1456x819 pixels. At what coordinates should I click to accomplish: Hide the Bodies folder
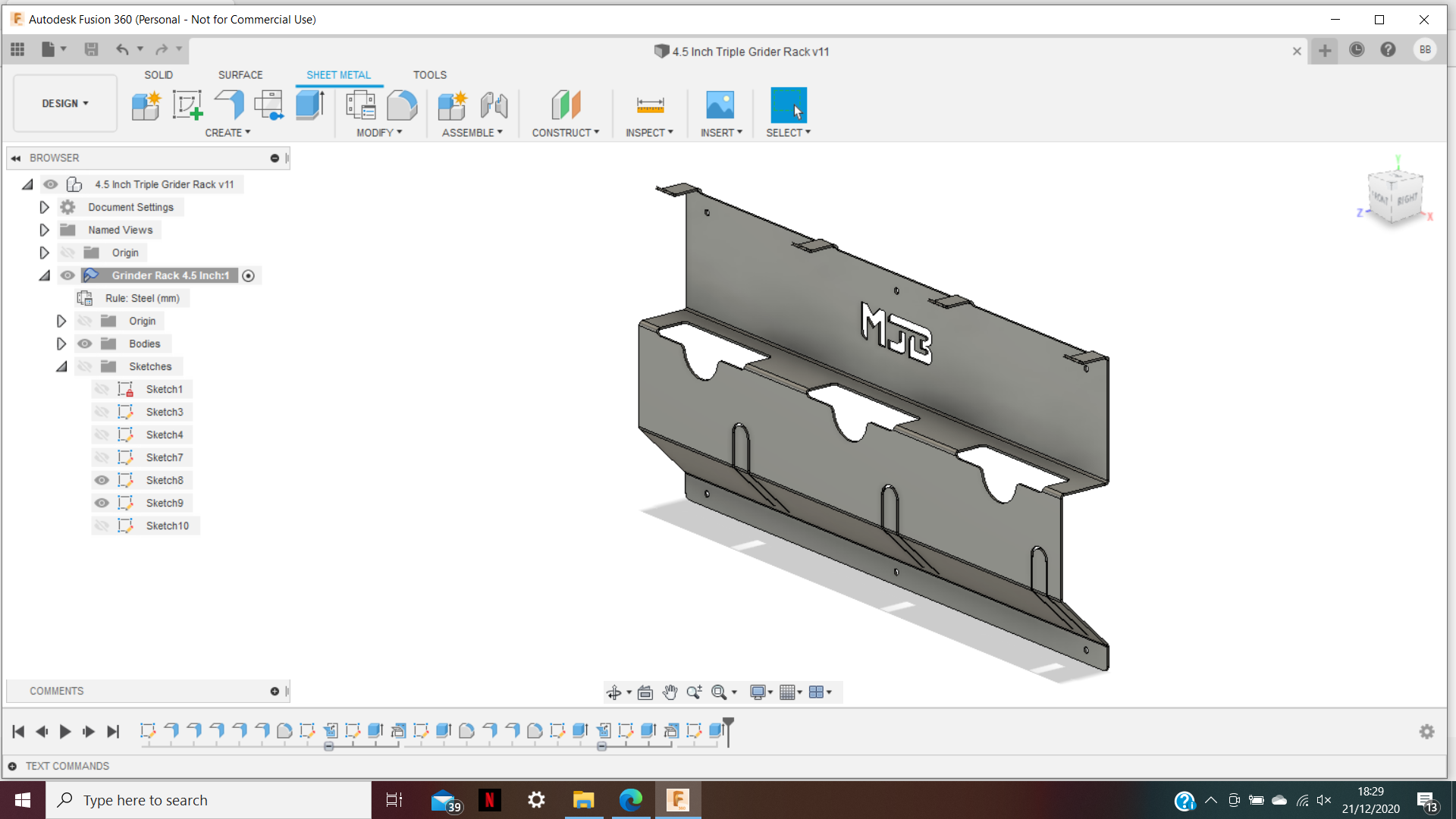(84, 344)
